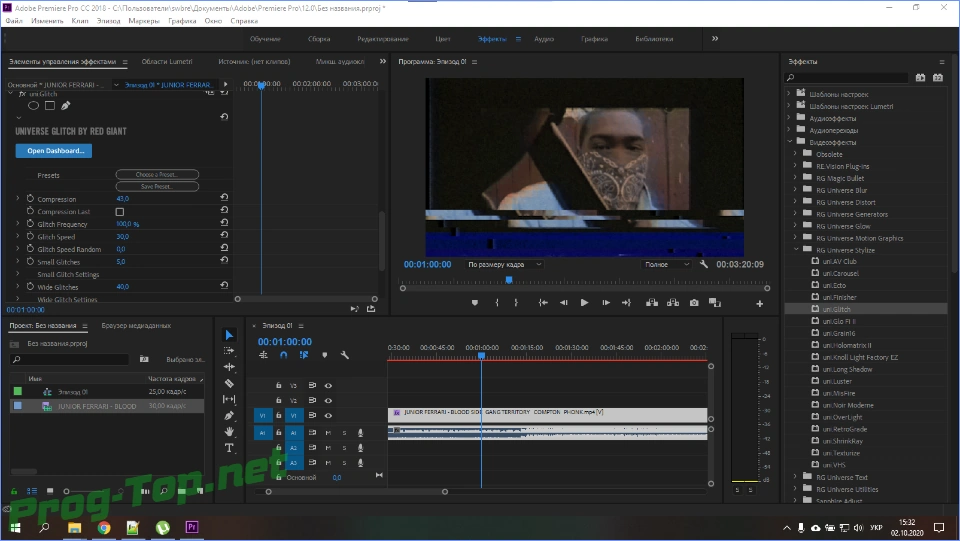Draw free bezier mask with pen icon
The image size is (960, 541).
tap(66, 105)
